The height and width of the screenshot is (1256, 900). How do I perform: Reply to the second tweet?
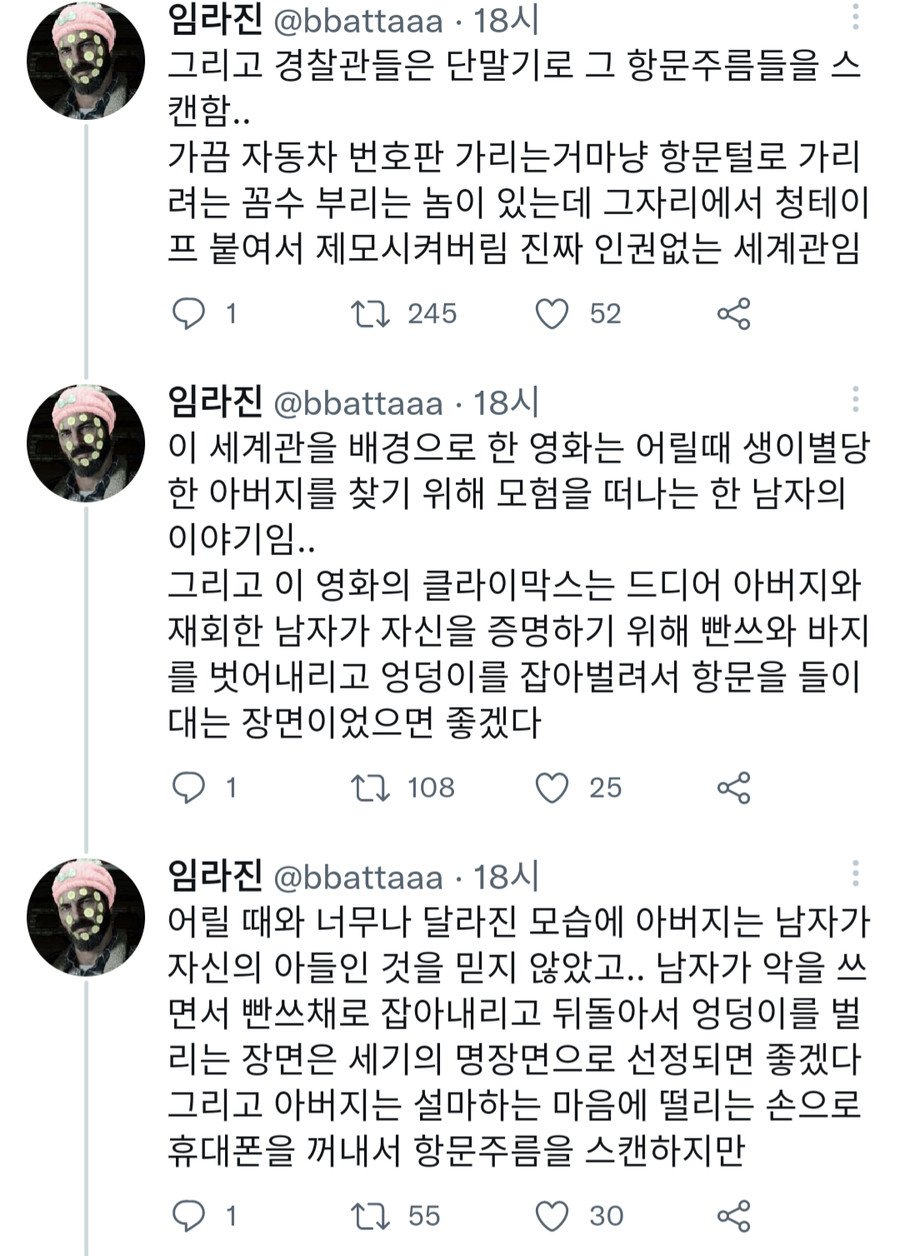[x=190, y=788]
